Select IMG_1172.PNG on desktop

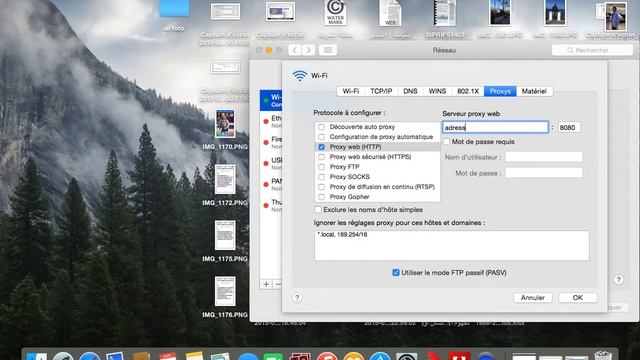click(x=225, y=180)
